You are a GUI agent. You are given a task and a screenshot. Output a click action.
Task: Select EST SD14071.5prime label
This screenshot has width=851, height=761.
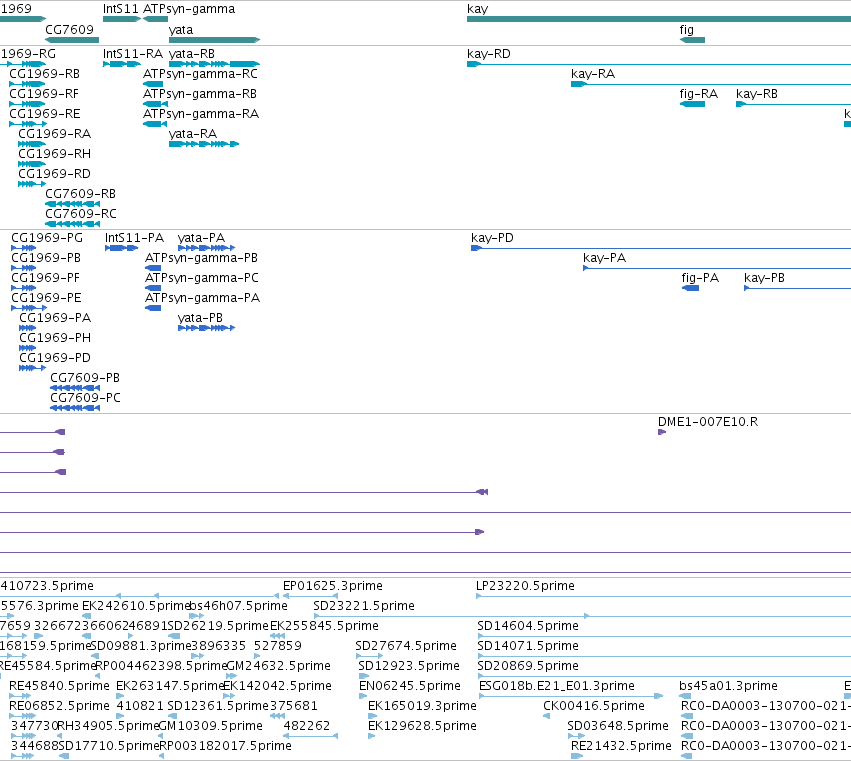[528, 646]
